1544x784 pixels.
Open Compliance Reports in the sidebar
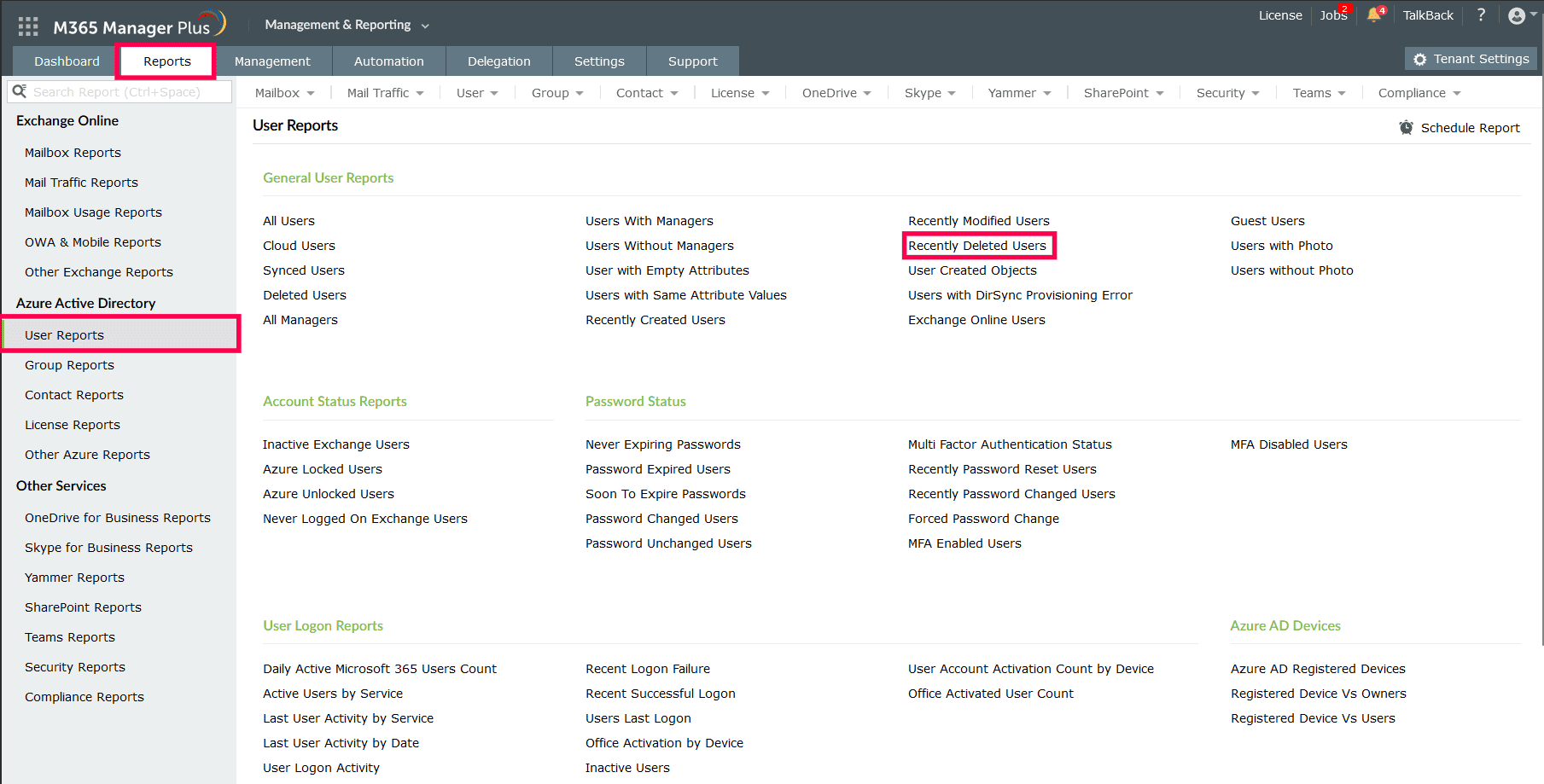pos(84,697)
